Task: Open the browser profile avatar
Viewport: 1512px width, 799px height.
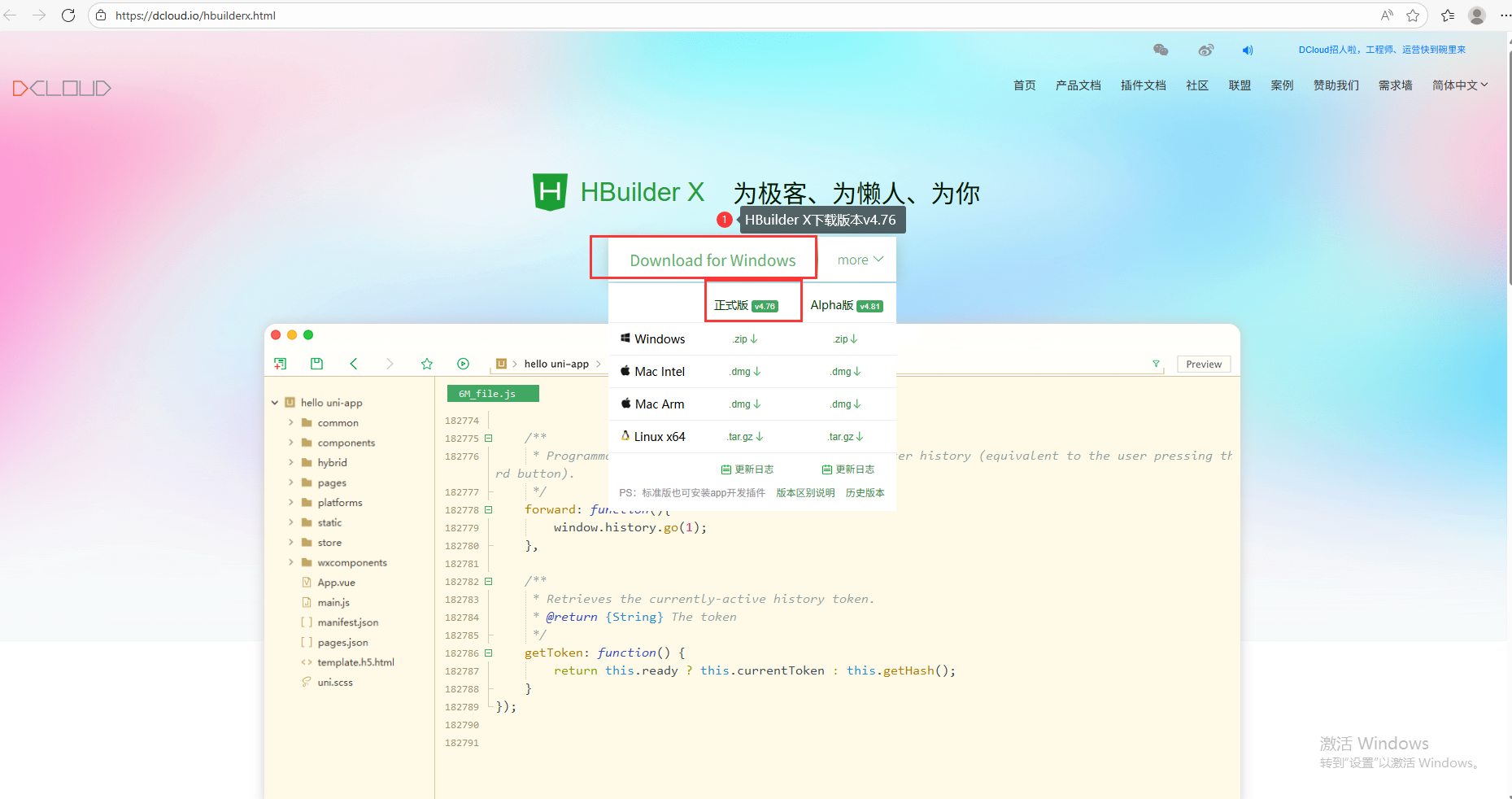Action: click(1477, 15)
